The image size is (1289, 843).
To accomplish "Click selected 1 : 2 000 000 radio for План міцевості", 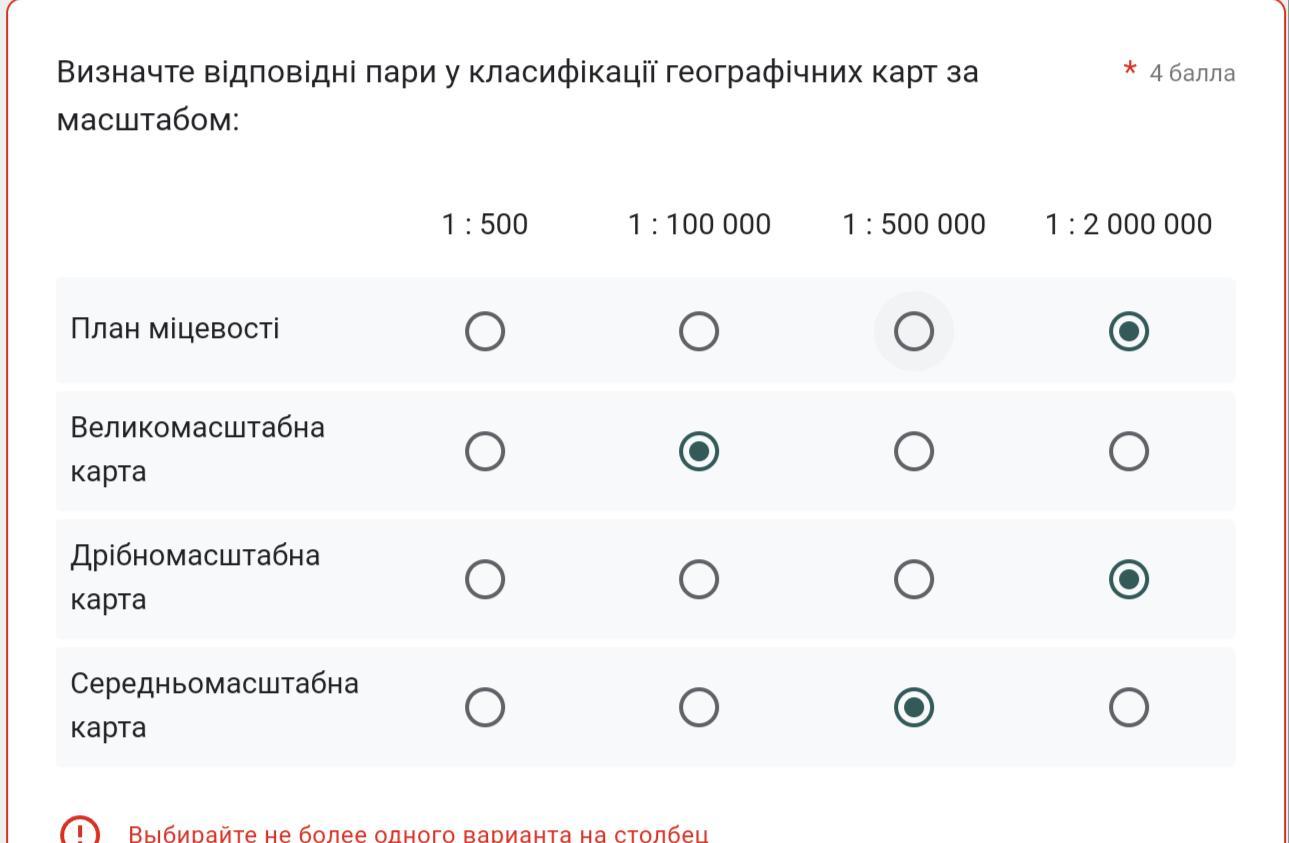I will click(x=1129, y=331).
